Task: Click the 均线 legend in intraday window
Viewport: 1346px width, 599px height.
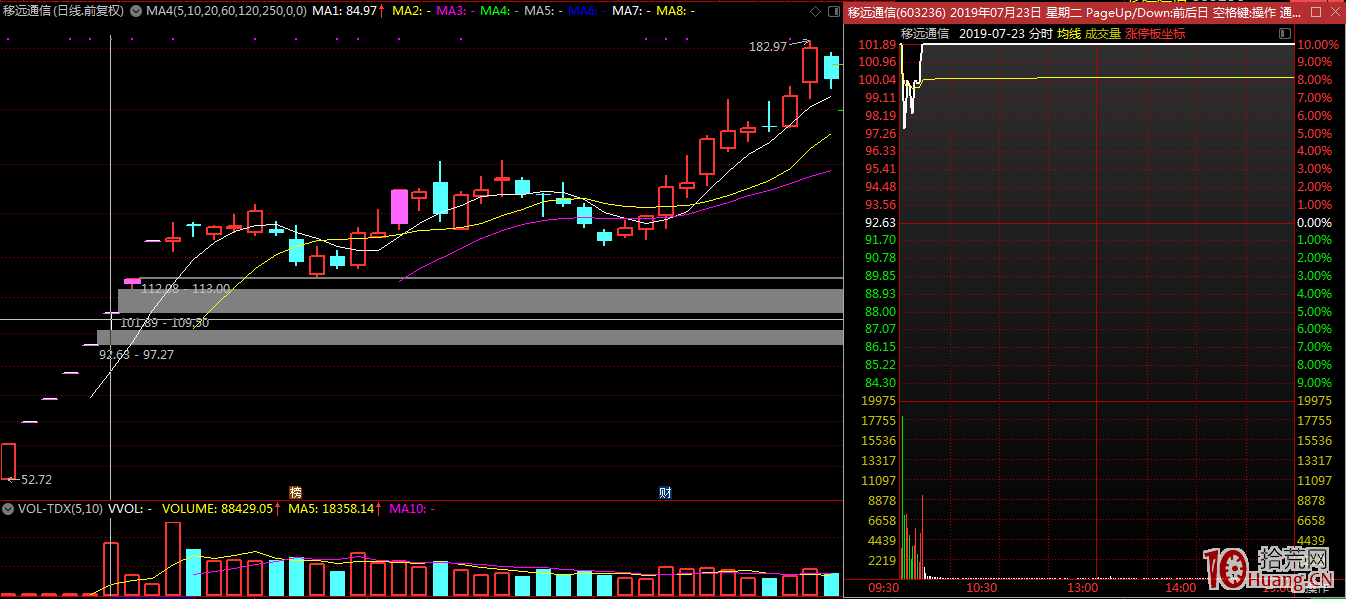Action: (x=1069, y=33)
